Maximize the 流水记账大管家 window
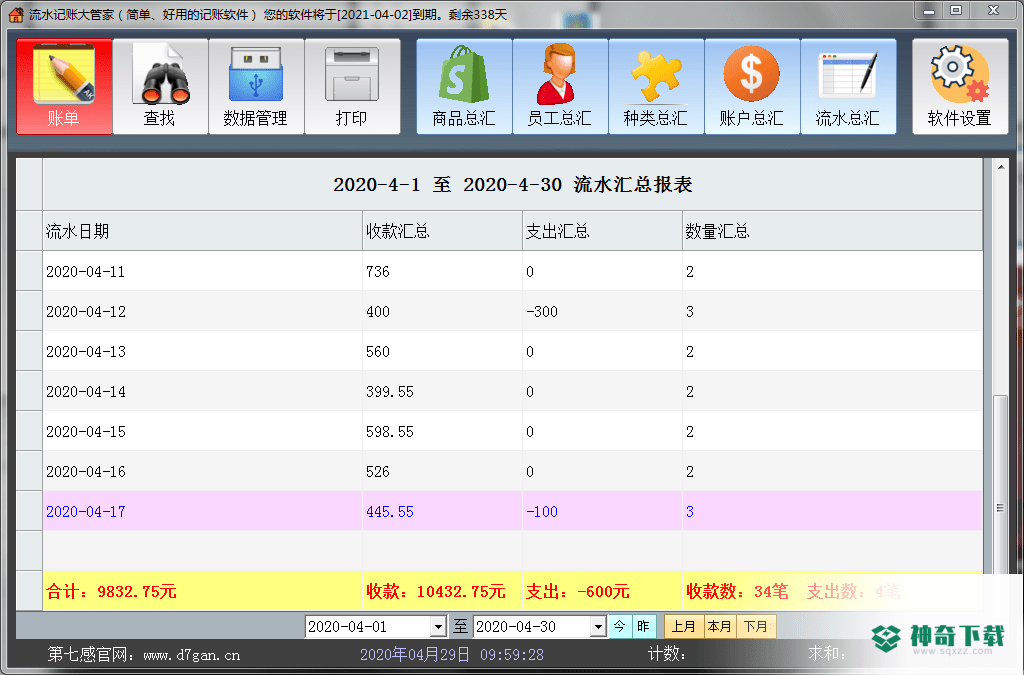The width and height of the screenshot is (1024, 675). tap(956, 11)
